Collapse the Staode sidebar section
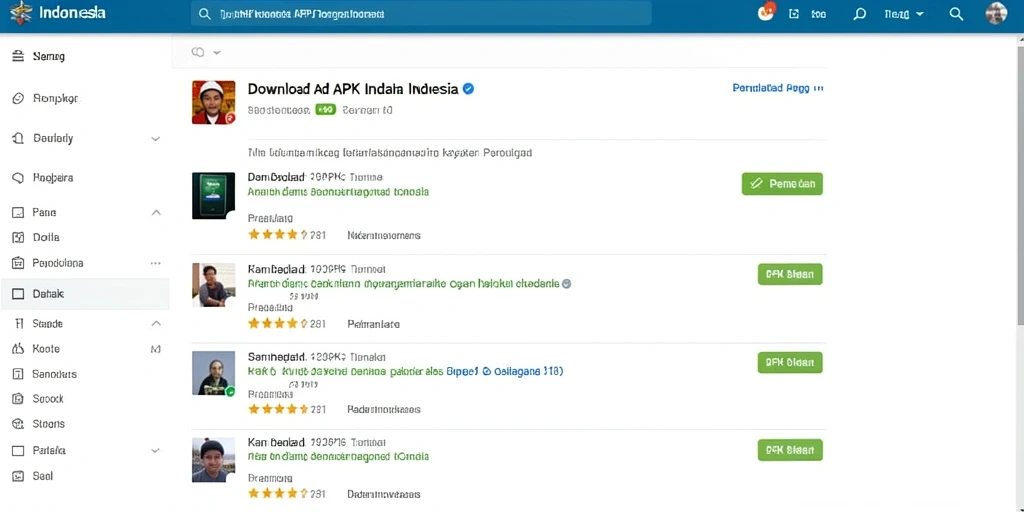This screenshot has width=1024, height=512. coord(155,323)
